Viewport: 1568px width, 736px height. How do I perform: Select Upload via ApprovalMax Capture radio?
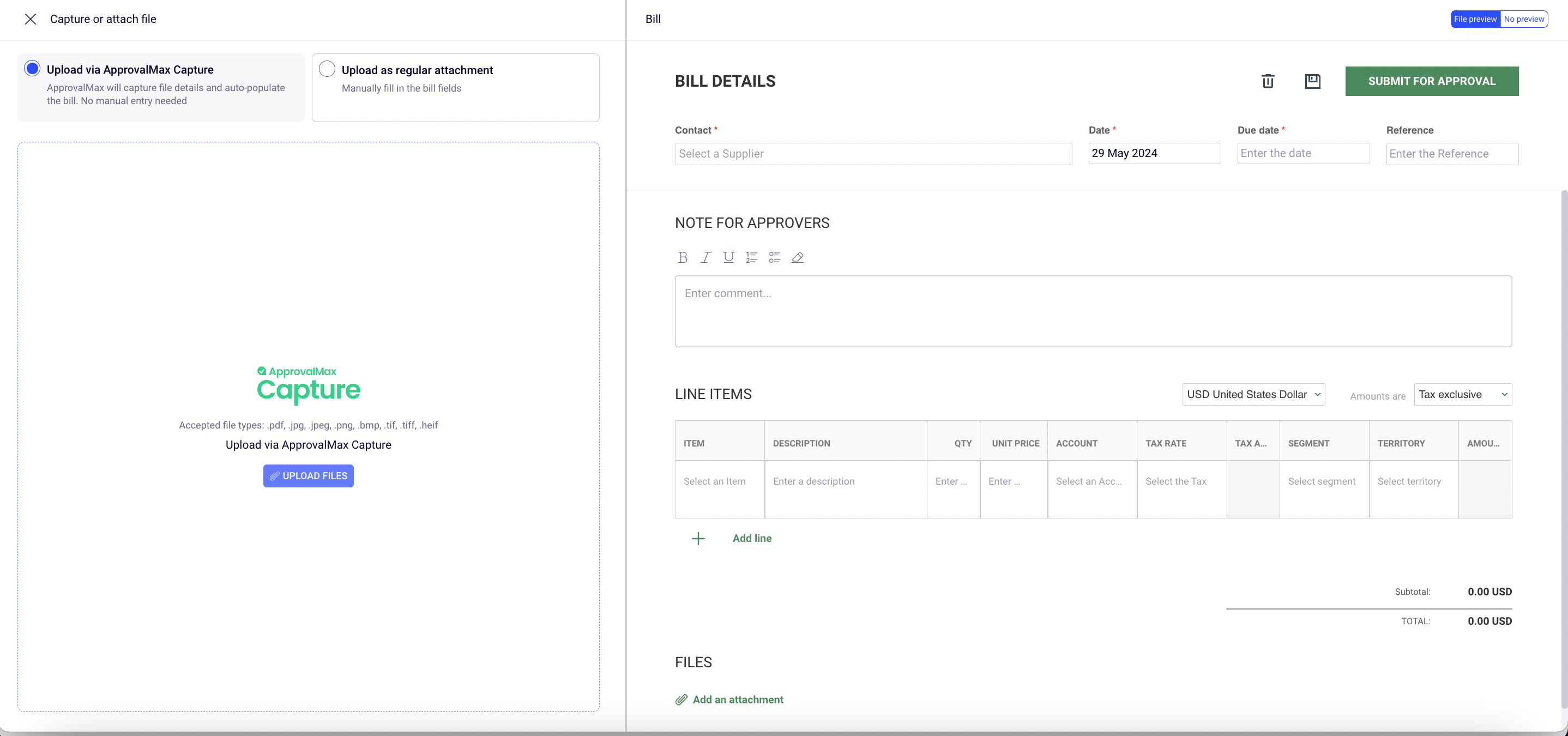(32, 68)
